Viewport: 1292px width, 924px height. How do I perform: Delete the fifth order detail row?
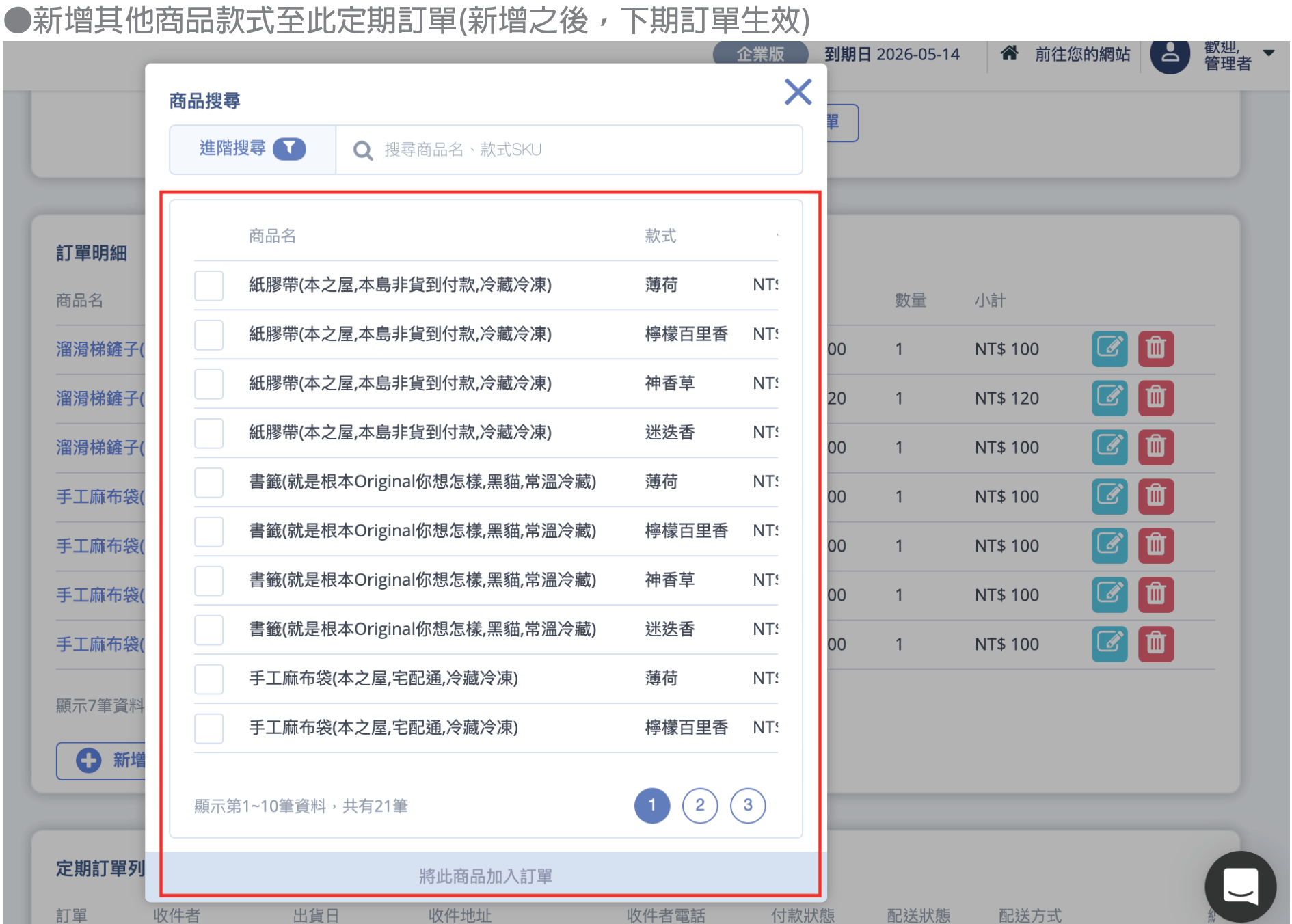pos(1156,545)
